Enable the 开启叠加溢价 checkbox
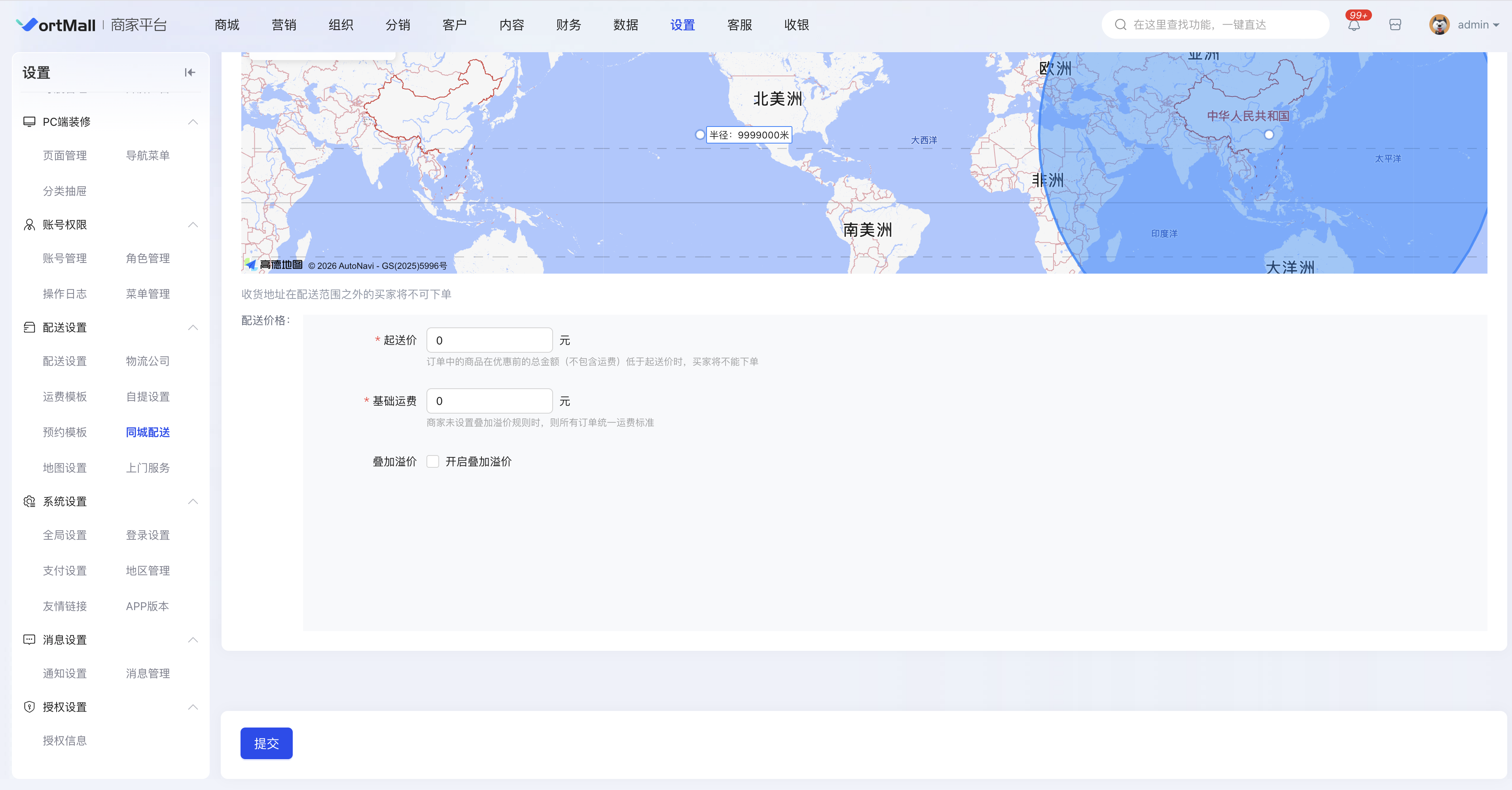The image size is (1512, 790). click(x=432, y=461)
